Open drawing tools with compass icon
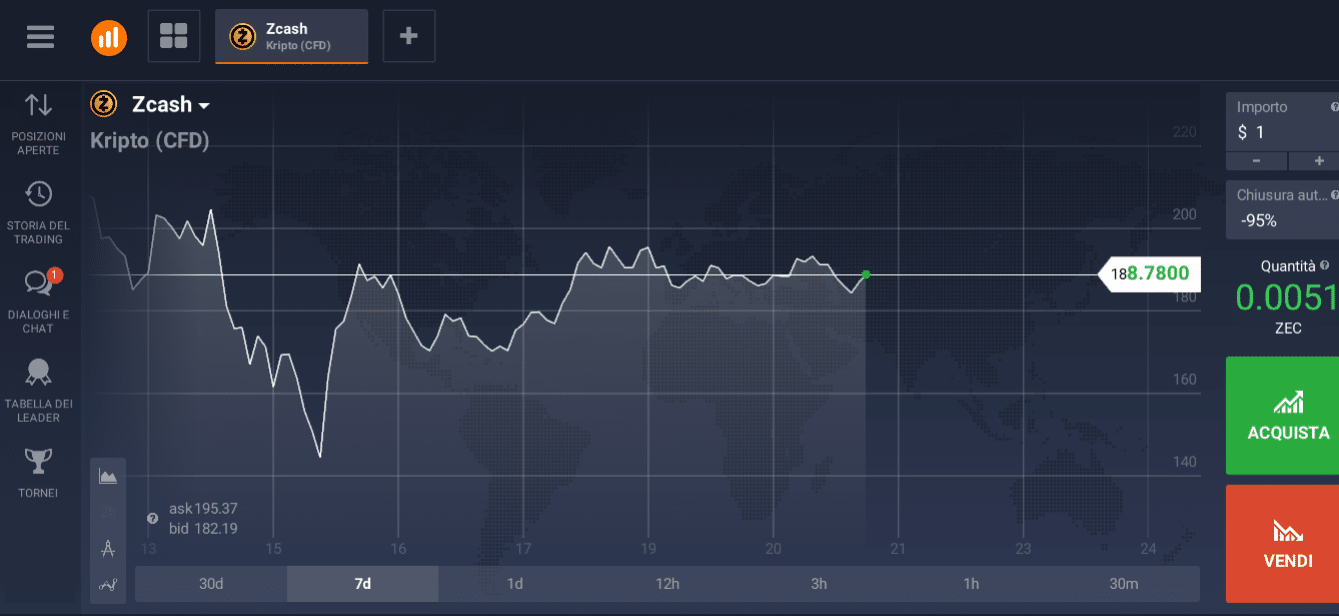This screenshot has width=1339, height=616. [108, 548]
